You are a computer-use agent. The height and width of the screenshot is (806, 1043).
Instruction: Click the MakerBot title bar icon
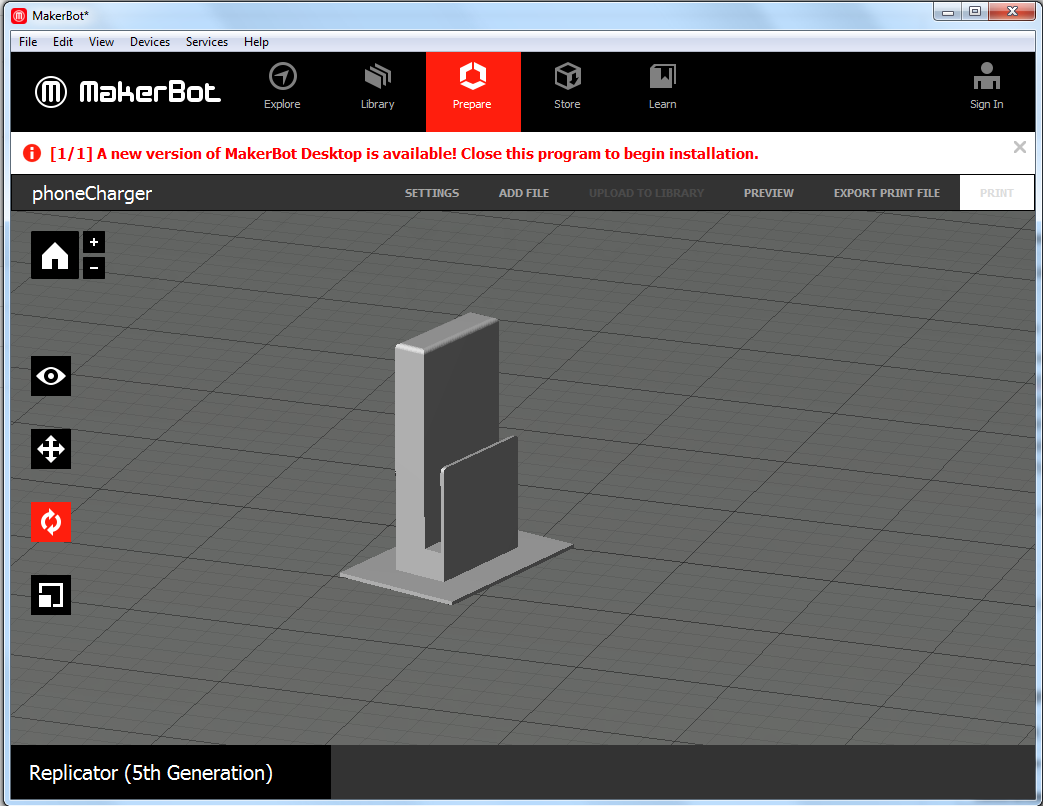point(19,15)
